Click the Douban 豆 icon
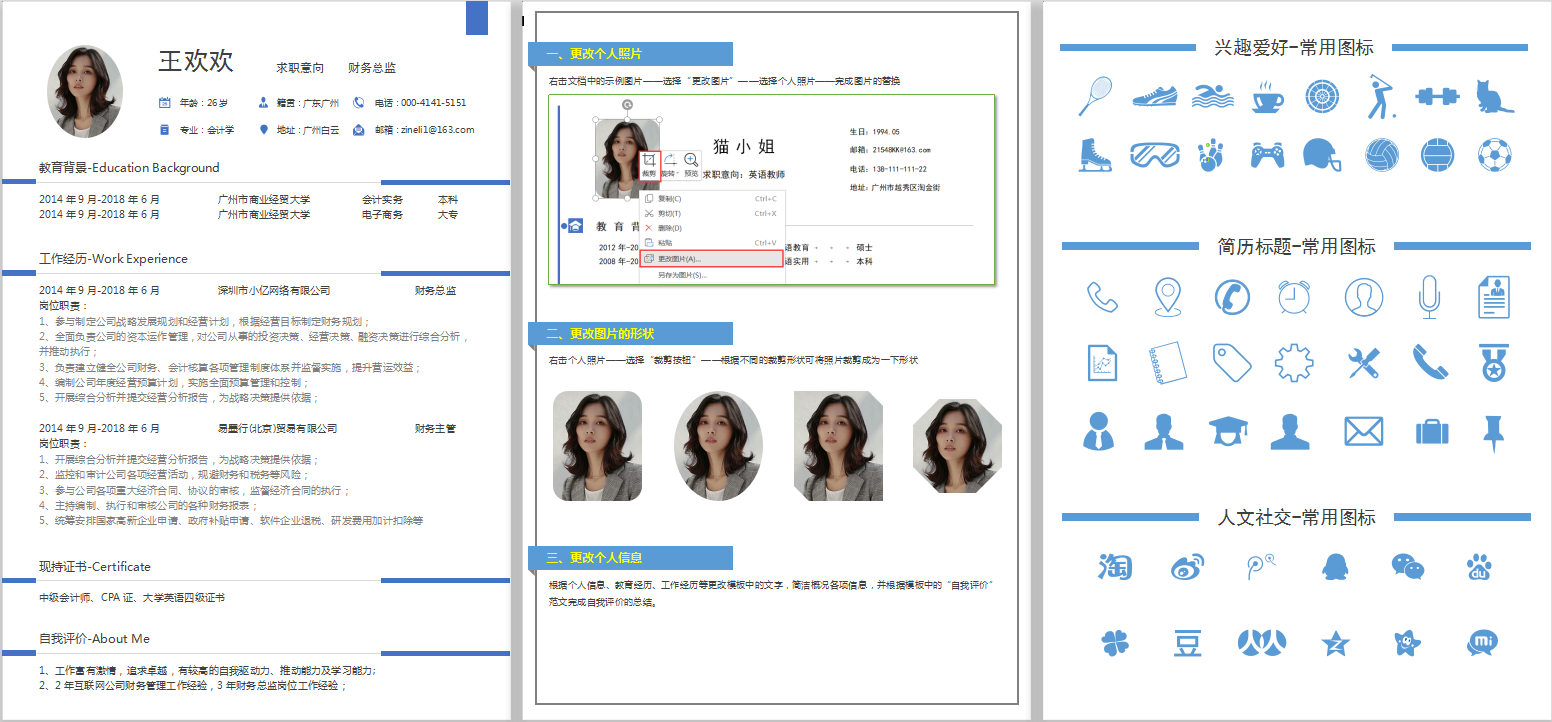 (x=1187, y=643)
